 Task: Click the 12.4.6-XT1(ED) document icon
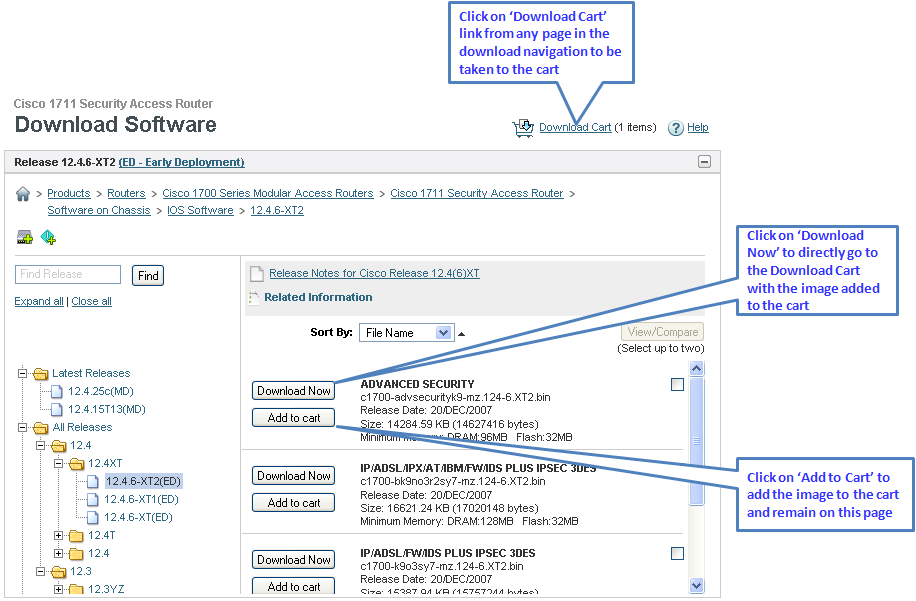(92, 499)
